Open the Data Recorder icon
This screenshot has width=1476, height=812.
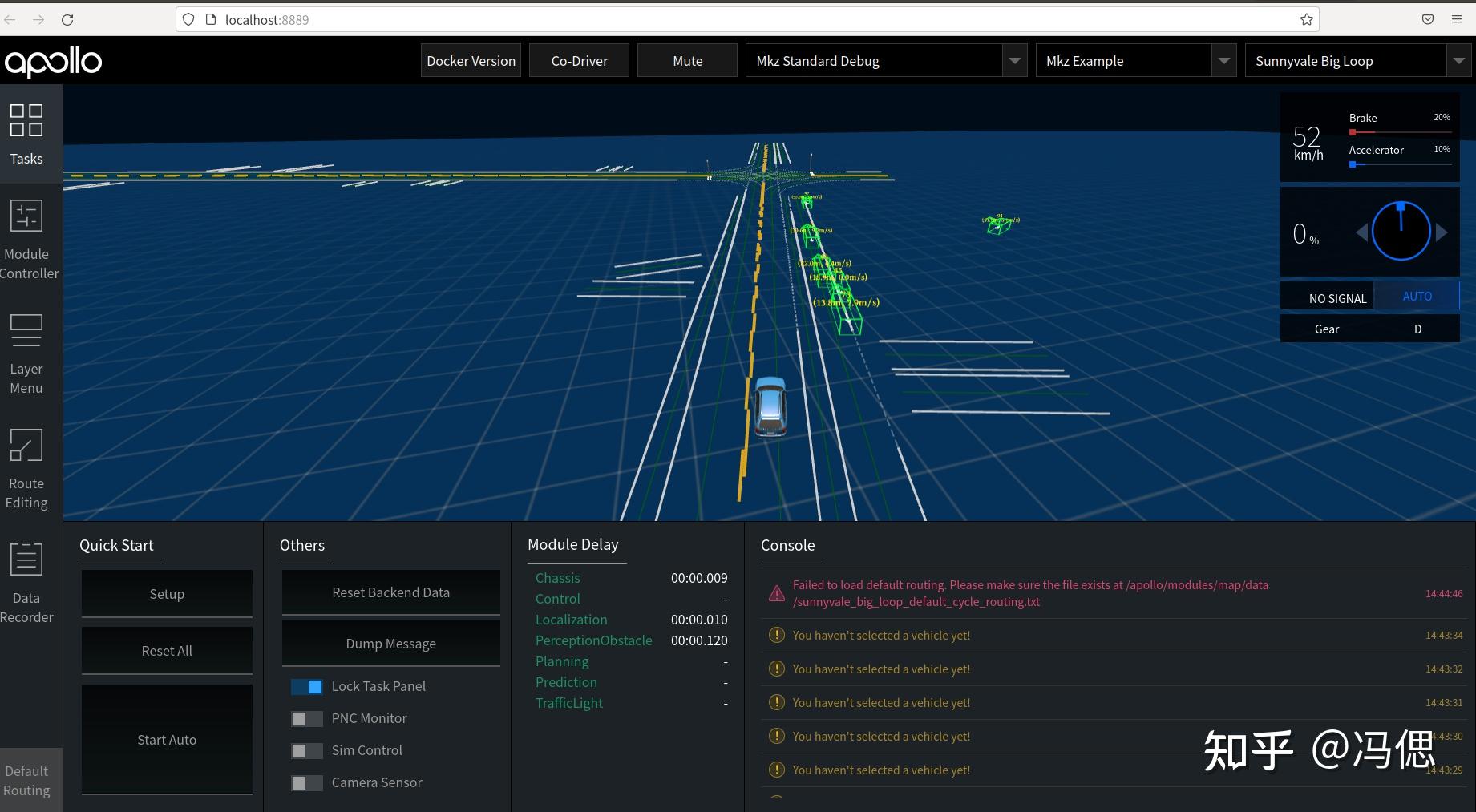pos(26,560)
